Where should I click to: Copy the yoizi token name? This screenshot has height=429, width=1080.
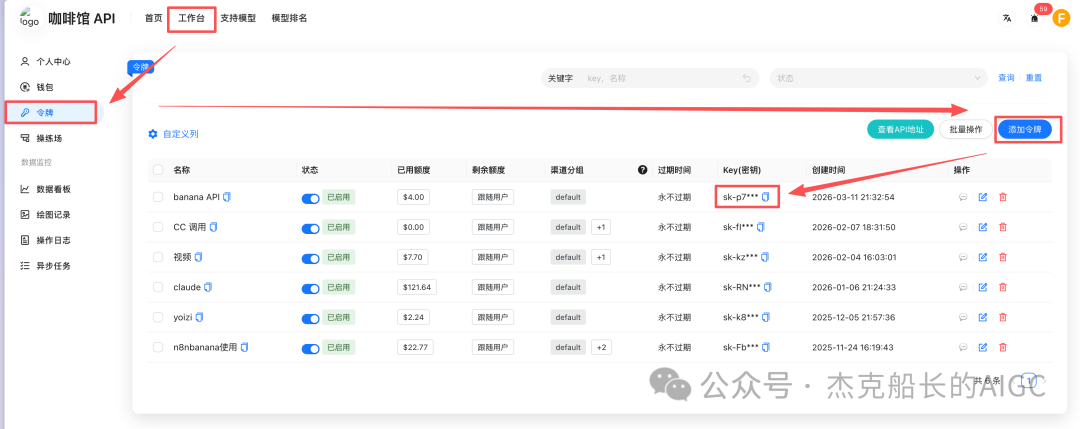[200, 317]
